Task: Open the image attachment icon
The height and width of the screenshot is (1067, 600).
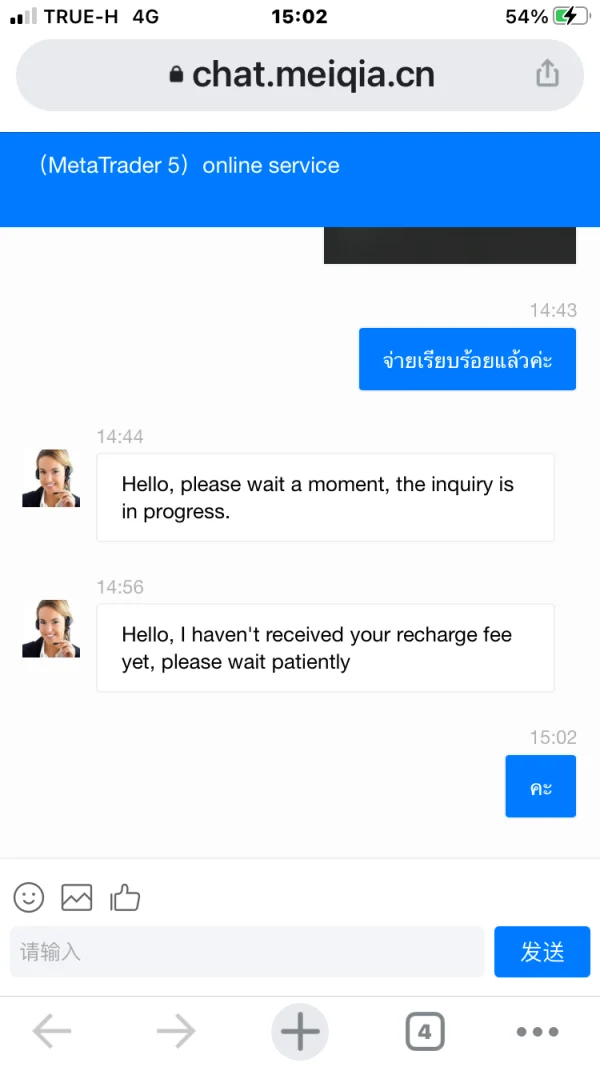Action: (77, 897)
